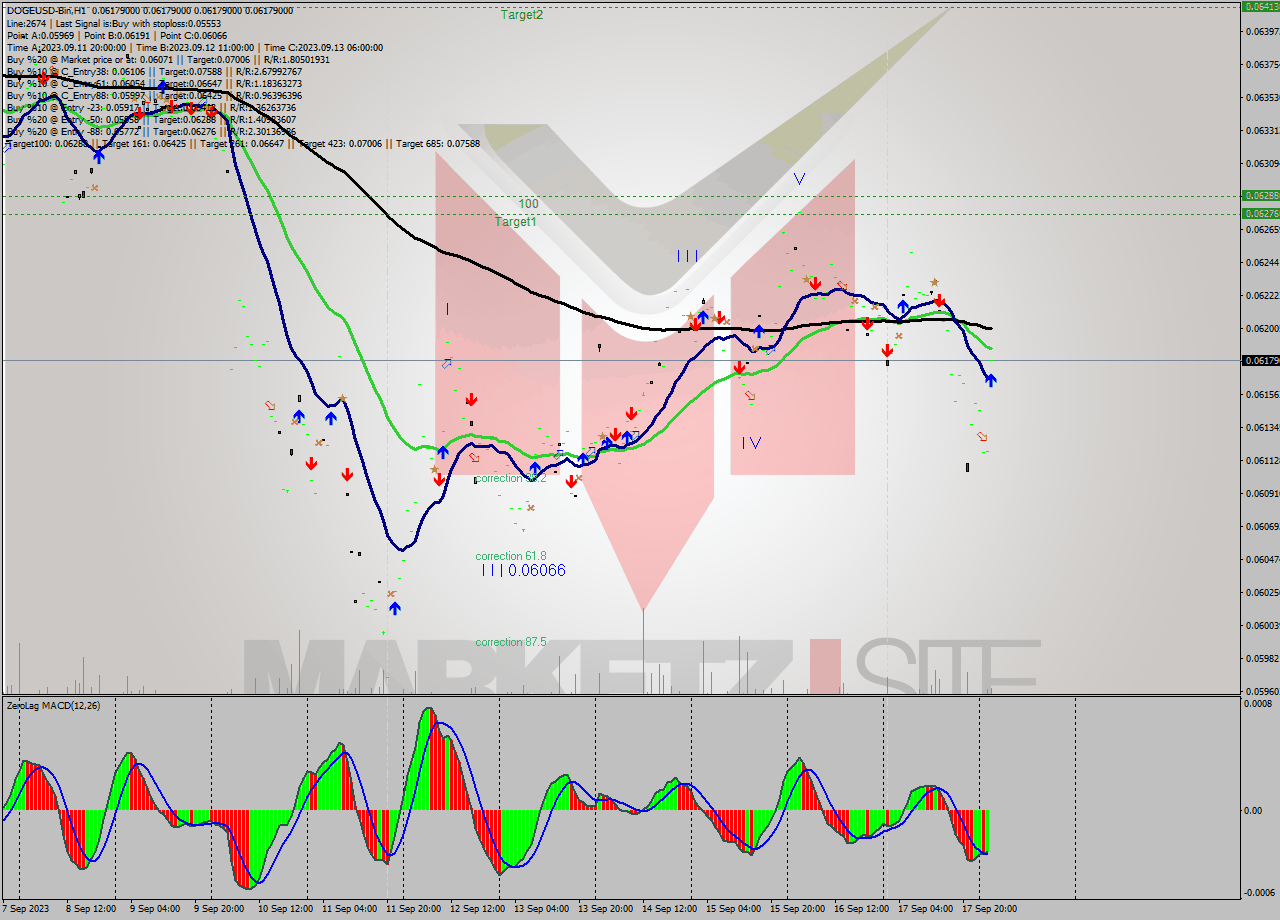Image resolution: width=1280 pixels, height=920 pixels.
Task: Click the '9 Sep 20:00' time label
Action: pos(219,909)
